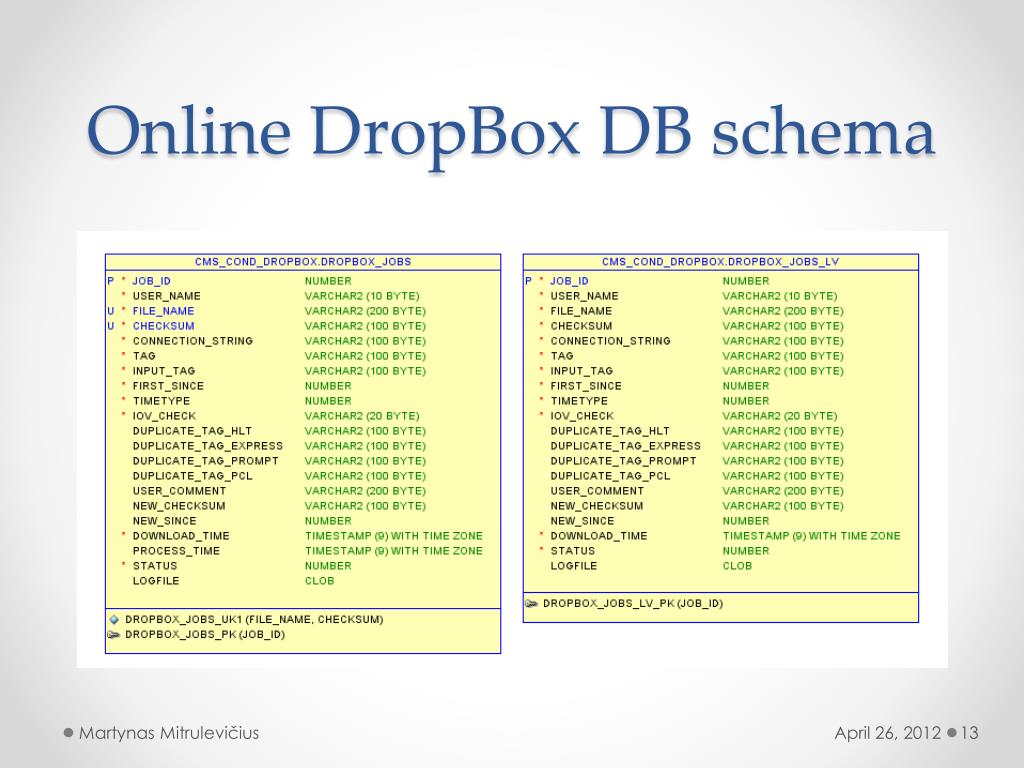Click the diamond unique-key icon beside DROPBOX_JOBS_UK1
Viewport: 1024px width, 768px height.
click(114, 619)
